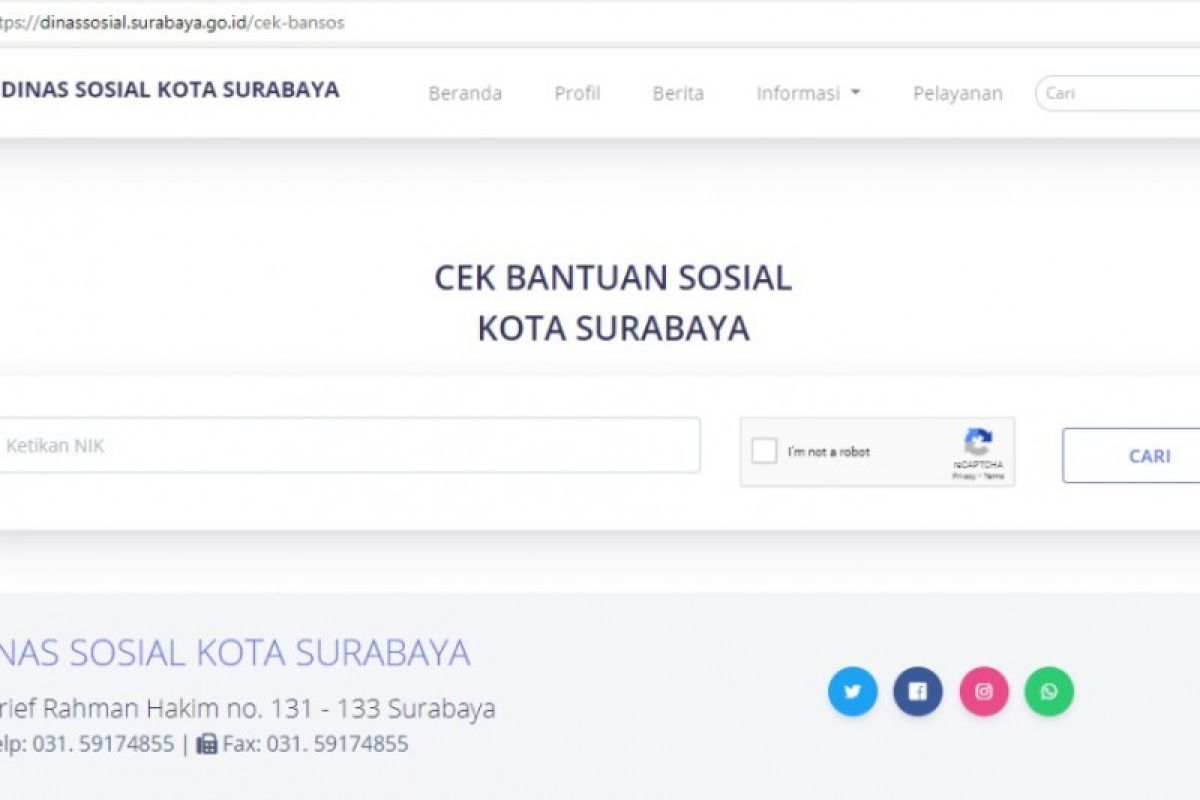Open the Twitter social media icon
This screenshot has height=800, width=1200.
point(852,692)
